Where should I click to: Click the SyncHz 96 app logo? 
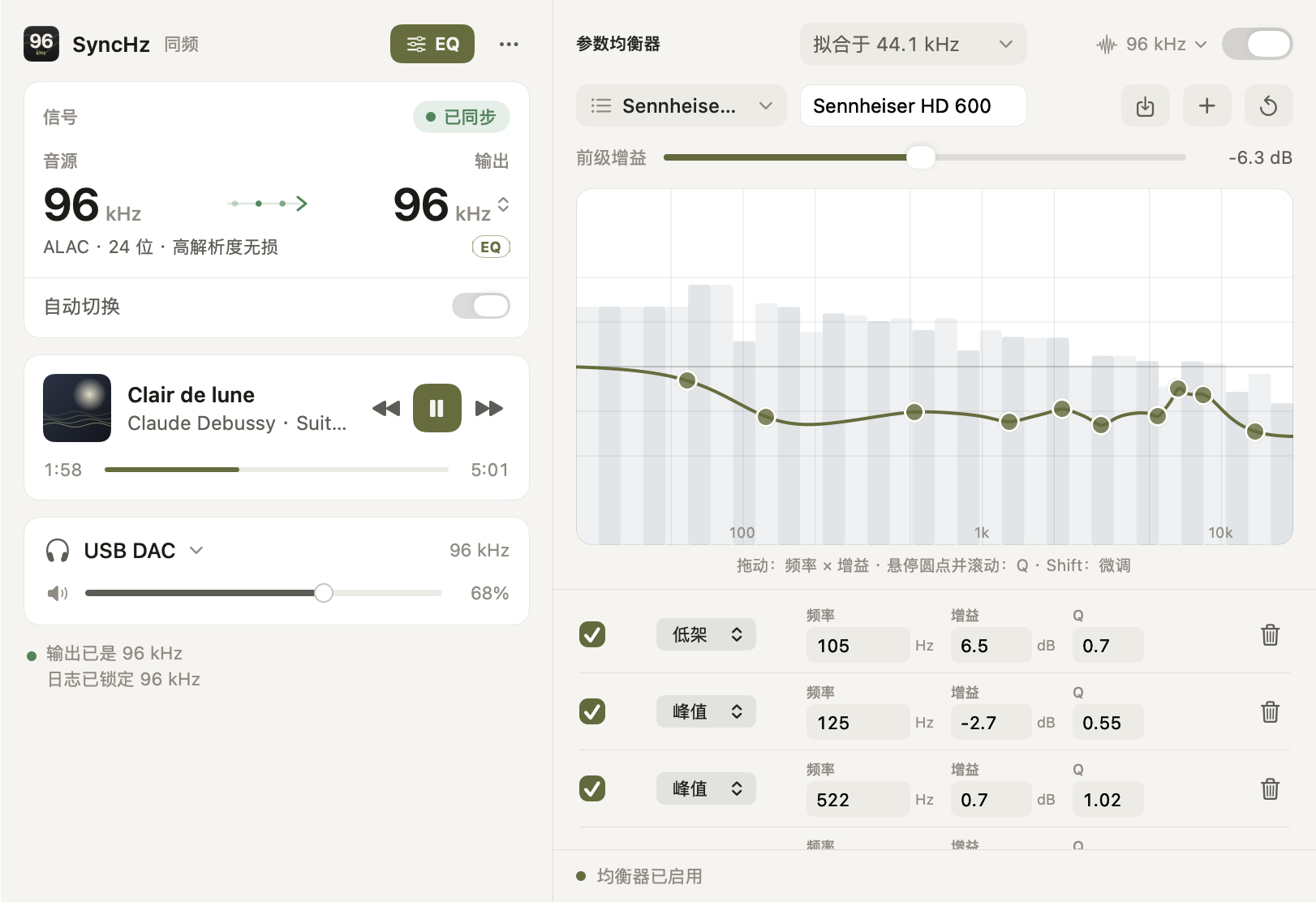41,44
